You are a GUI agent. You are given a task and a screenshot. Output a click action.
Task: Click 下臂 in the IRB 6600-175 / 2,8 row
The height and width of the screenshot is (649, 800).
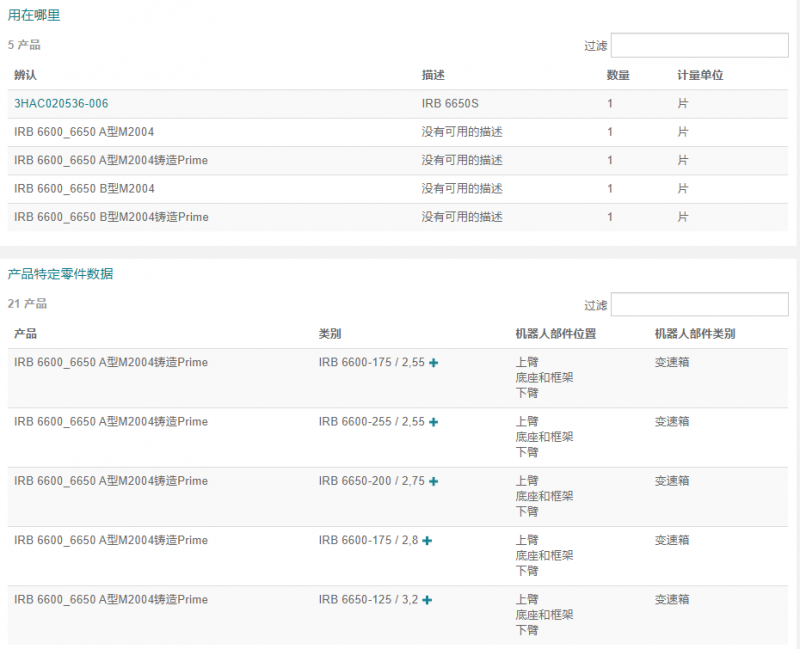(527, 571)
